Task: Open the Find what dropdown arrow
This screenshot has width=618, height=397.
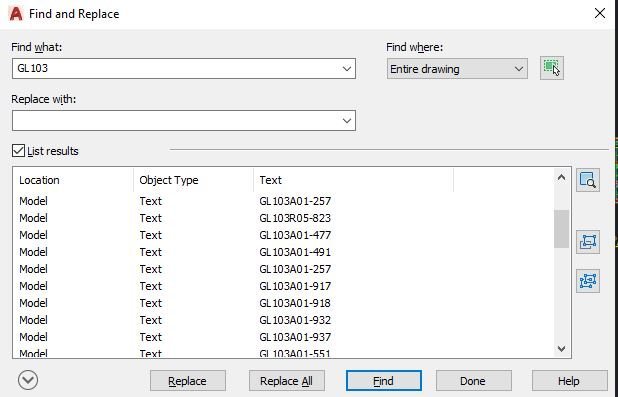Action: pyautogui.click(x=346, y=69)
